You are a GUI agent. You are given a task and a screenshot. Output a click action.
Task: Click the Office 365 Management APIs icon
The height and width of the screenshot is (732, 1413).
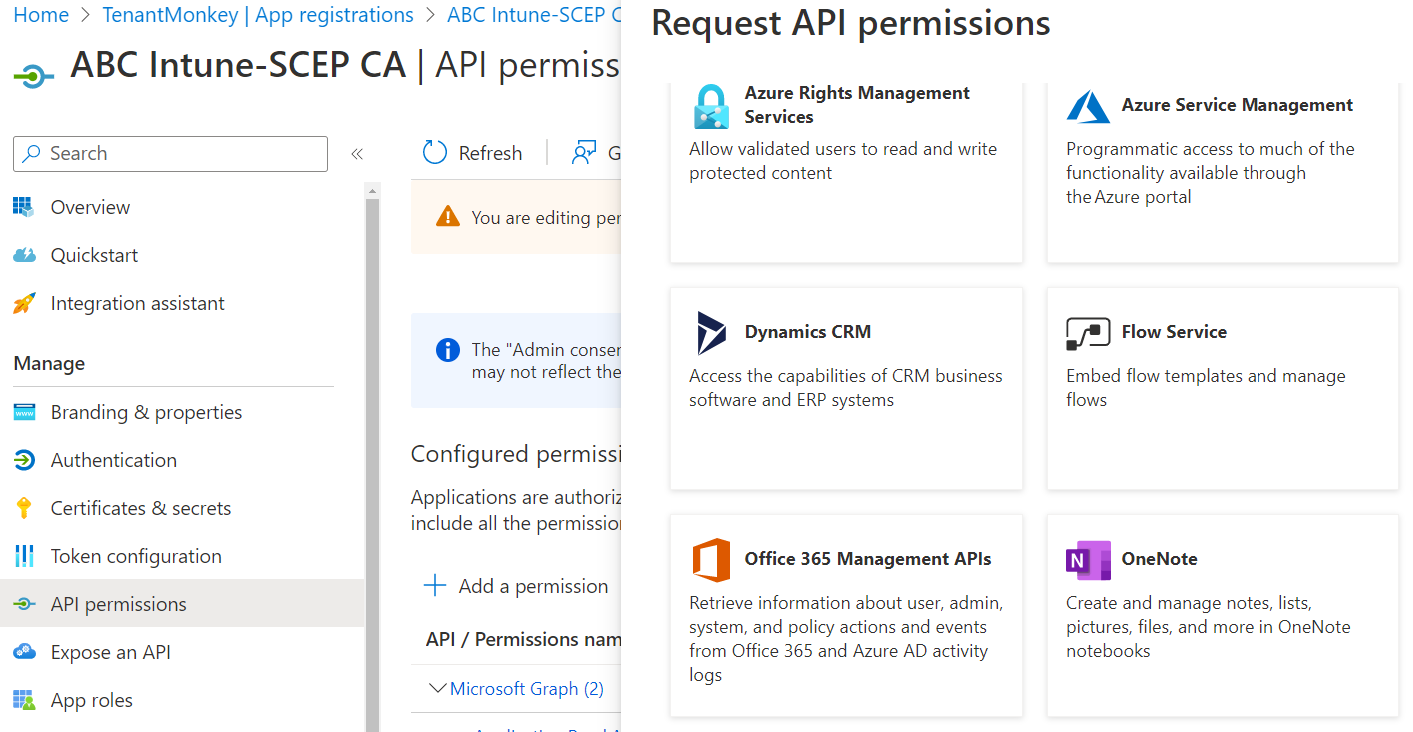click(x=711, y=560)
